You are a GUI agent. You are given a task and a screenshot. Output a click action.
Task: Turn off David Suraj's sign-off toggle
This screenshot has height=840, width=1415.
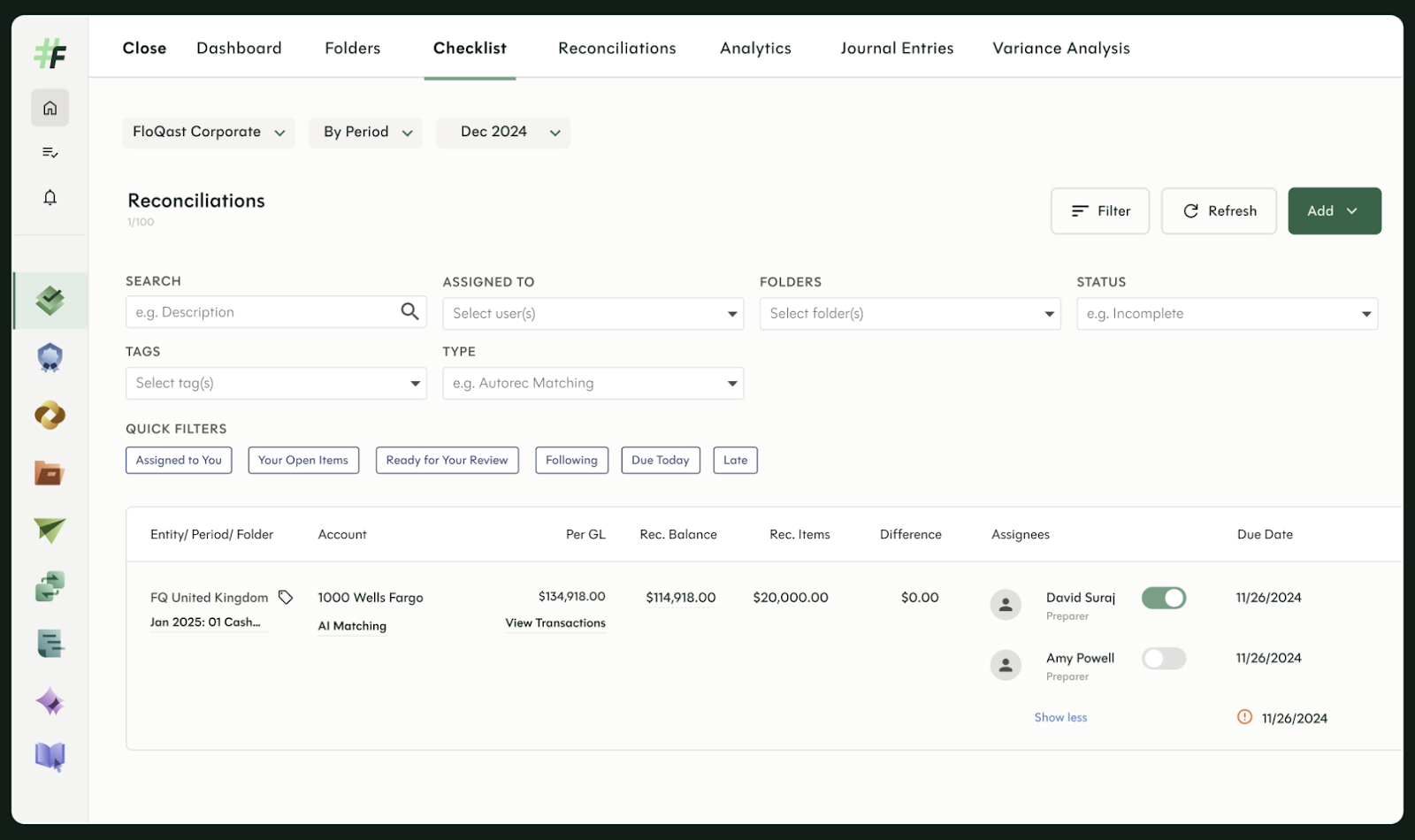[1164, 598]
